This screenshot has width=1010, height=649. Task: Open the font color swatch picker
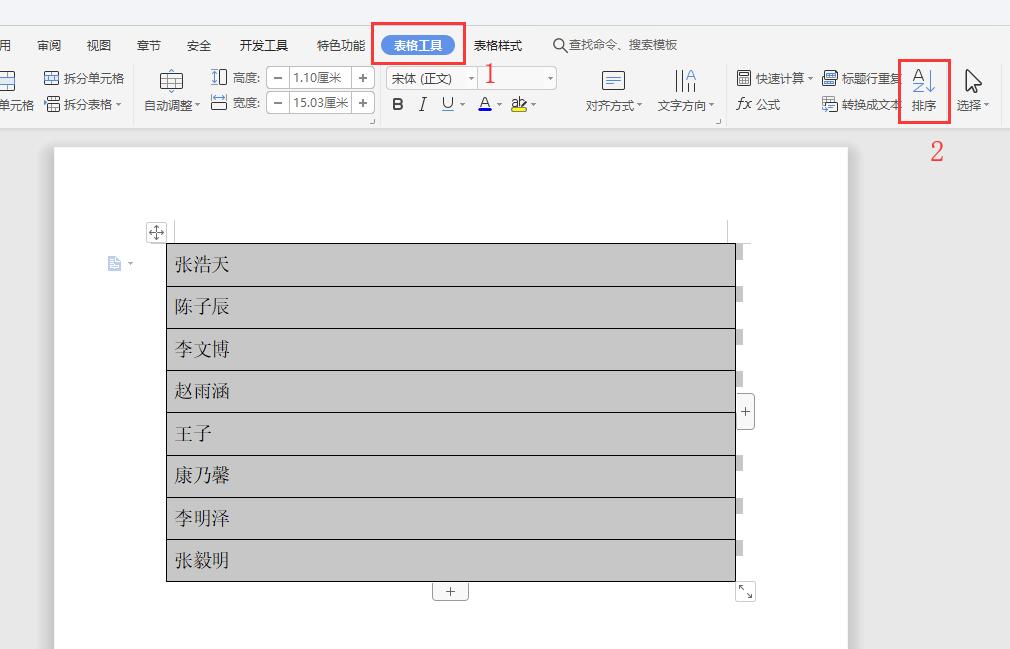[x=483, y=103]
